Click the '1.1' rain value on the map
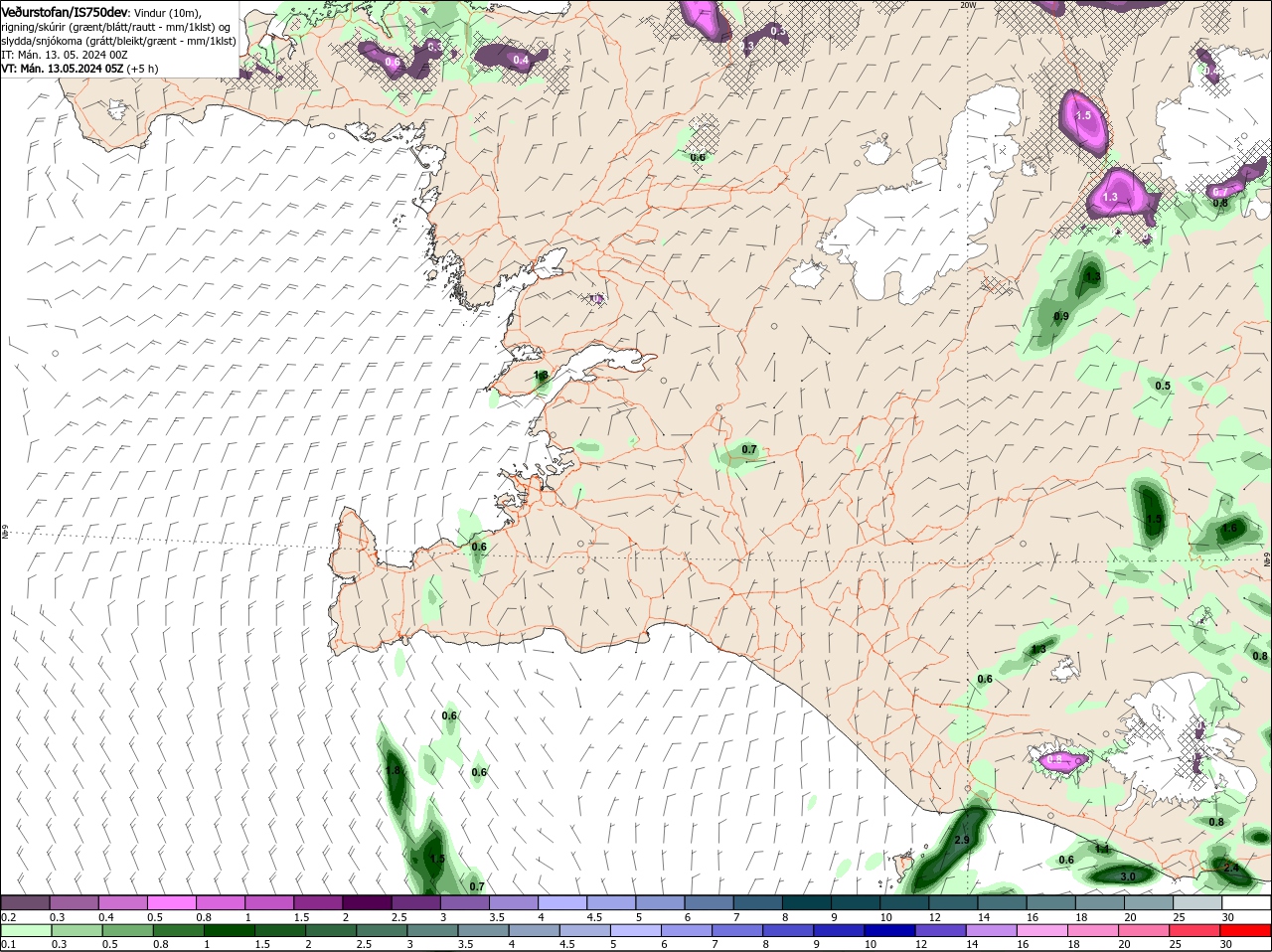 (x=1102, y=849)
